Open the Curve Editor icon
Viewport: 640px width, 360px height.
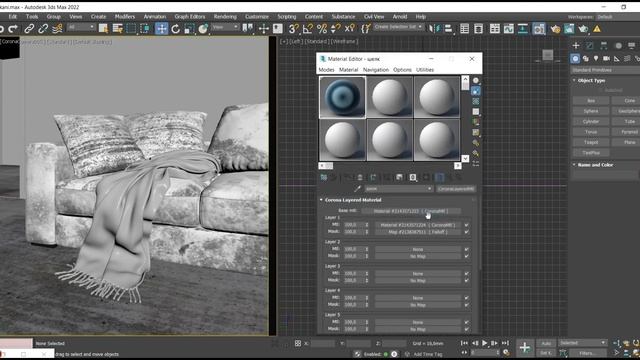click(509, 29)
